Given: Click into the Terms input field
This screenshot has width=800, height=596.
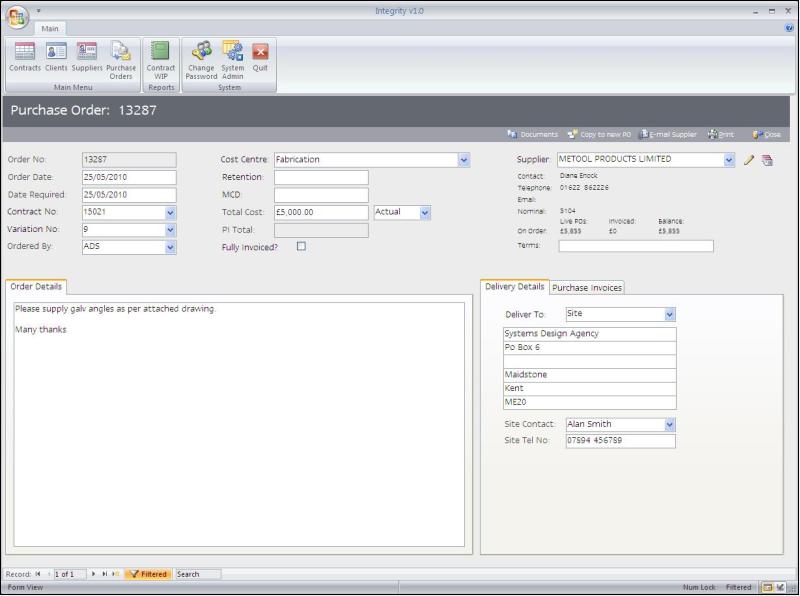Looking at the screenshot, I should (x=635, y=246).
